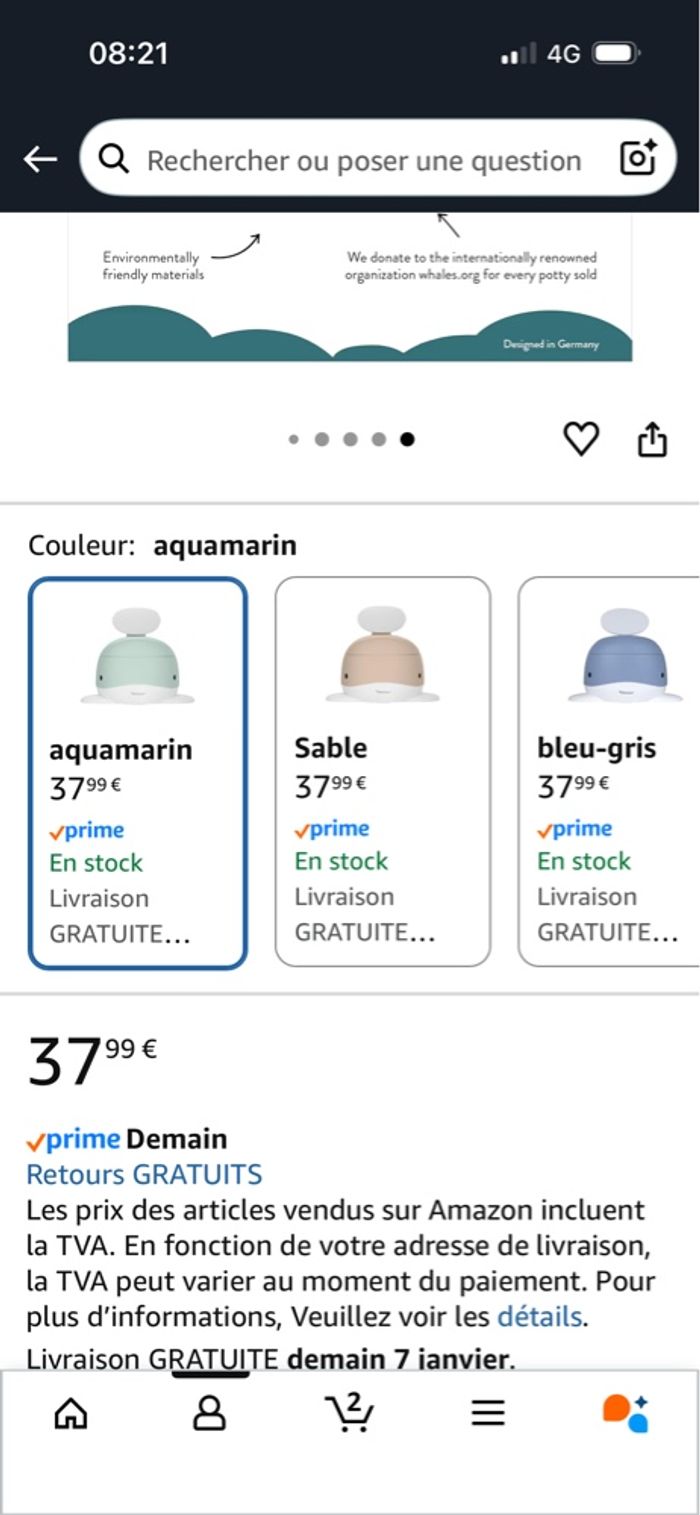Follow the TVA détails link
This screenshot has height=1515, width=700.
(539, 1316)
